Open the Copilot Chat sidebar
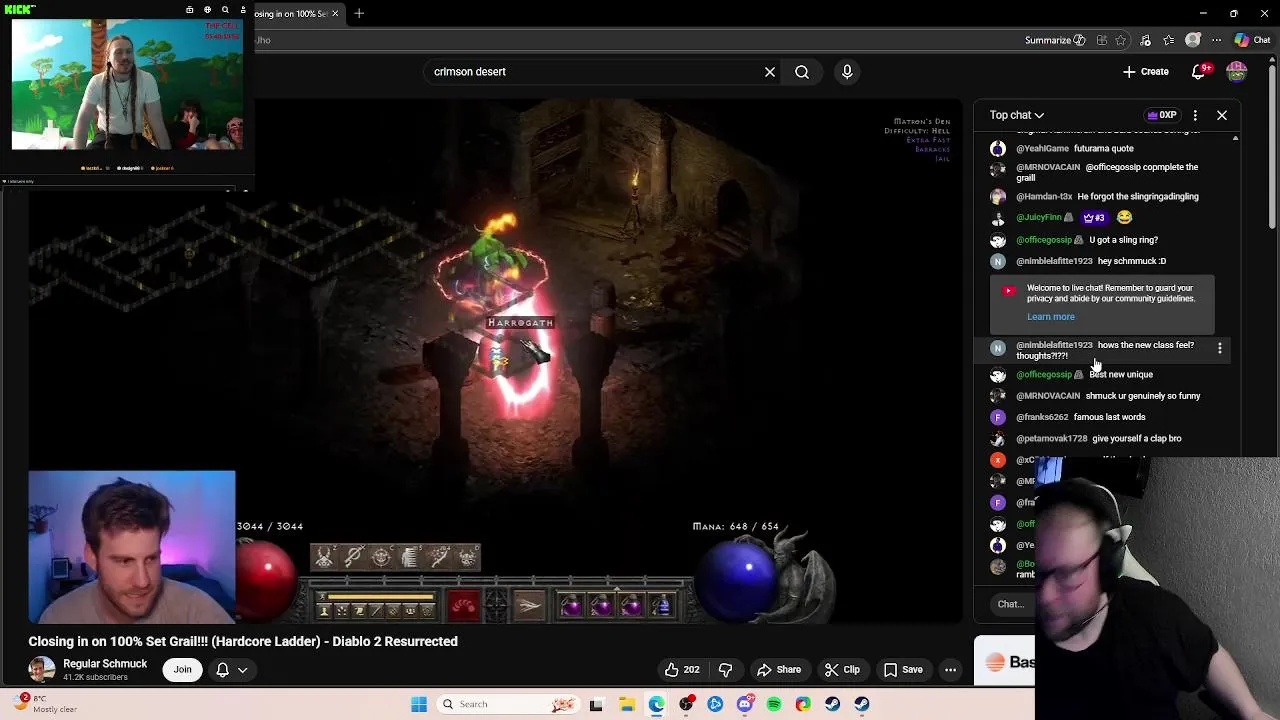Image resolution: width=1280 pixels, height=720 pixels. [1252, 40]
